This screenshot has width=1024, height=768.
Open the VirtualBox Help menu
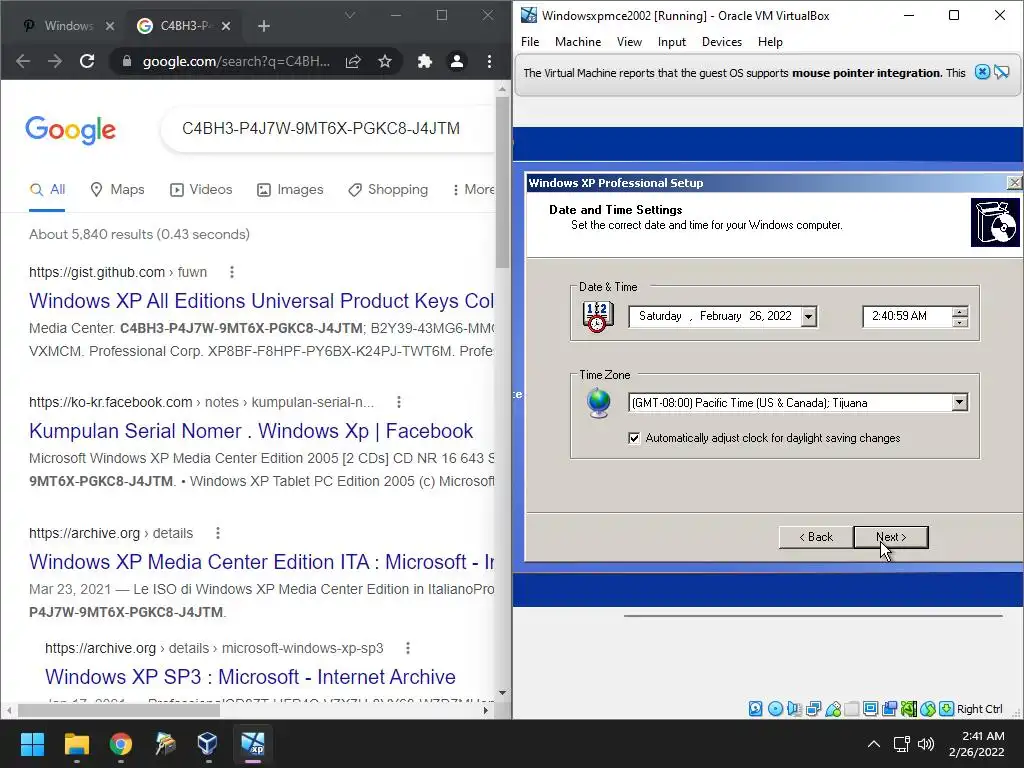pos(770,42)
